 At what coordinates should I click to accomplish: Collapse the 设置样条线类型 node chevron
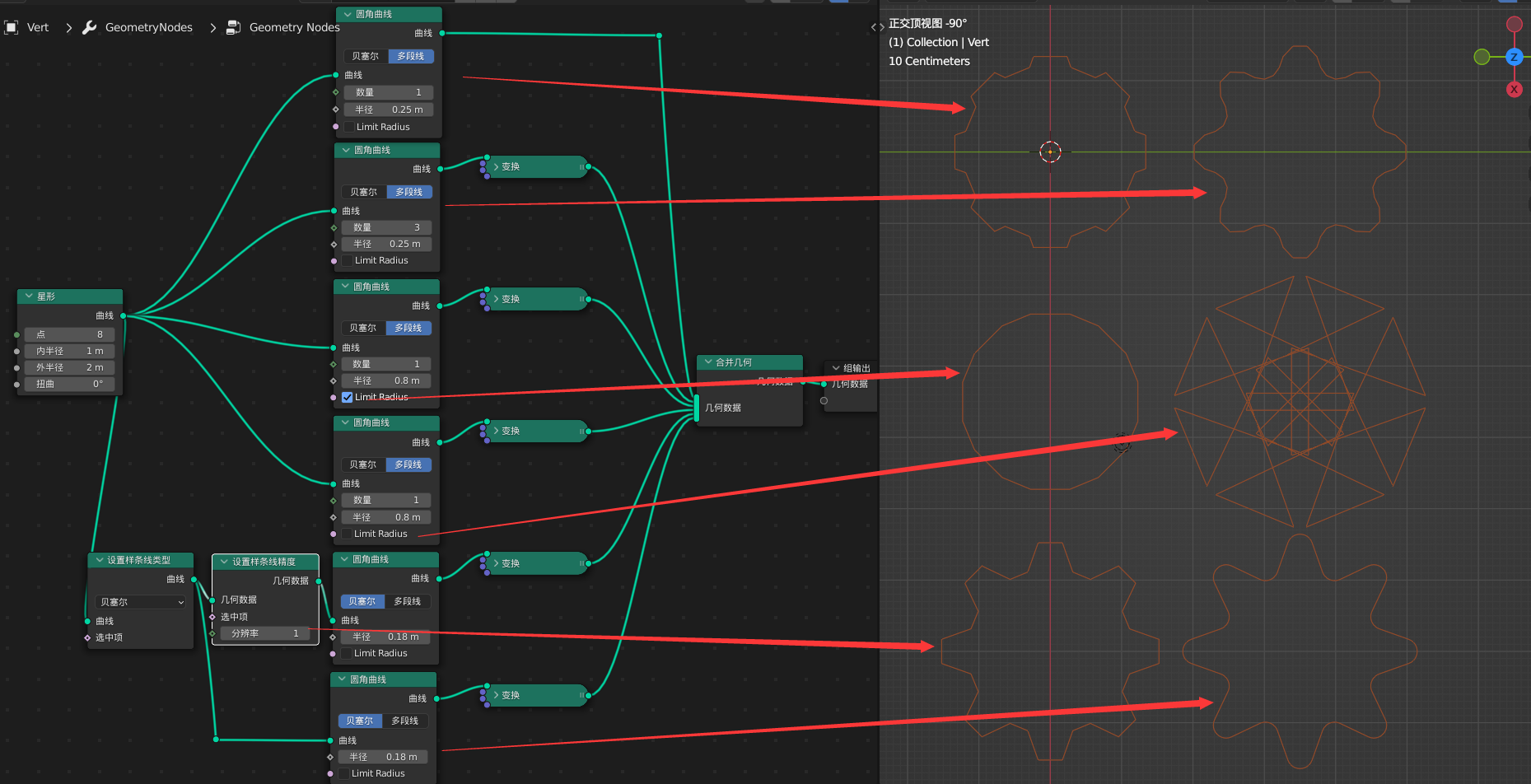click(100, 560)
